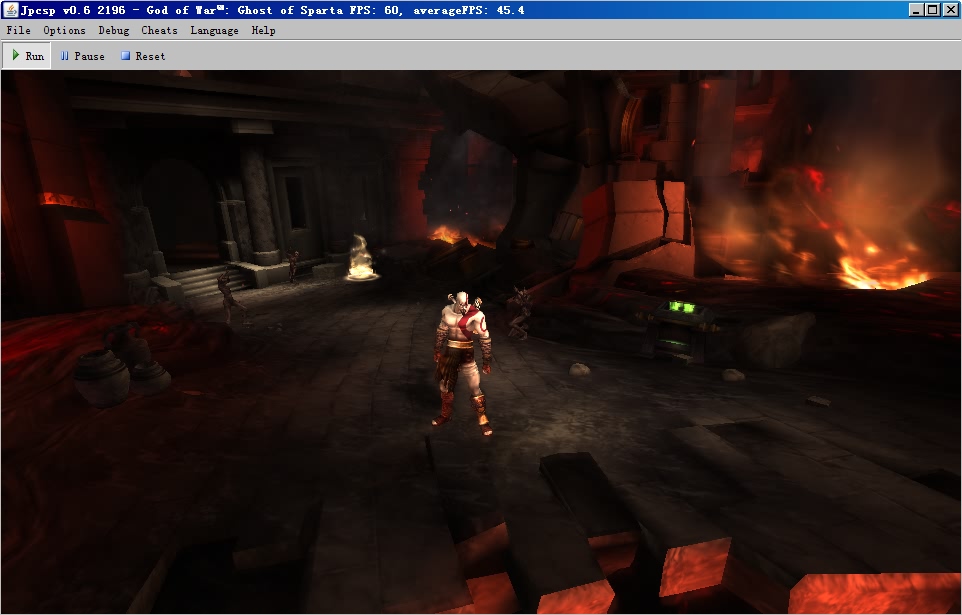Screen dimensions: 962x615
Task: Open the Cheats menu
Action: coord(159,30)
